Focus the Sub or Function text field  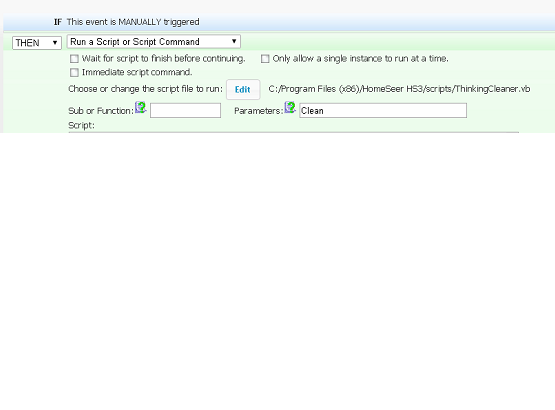tap(185, 110)
